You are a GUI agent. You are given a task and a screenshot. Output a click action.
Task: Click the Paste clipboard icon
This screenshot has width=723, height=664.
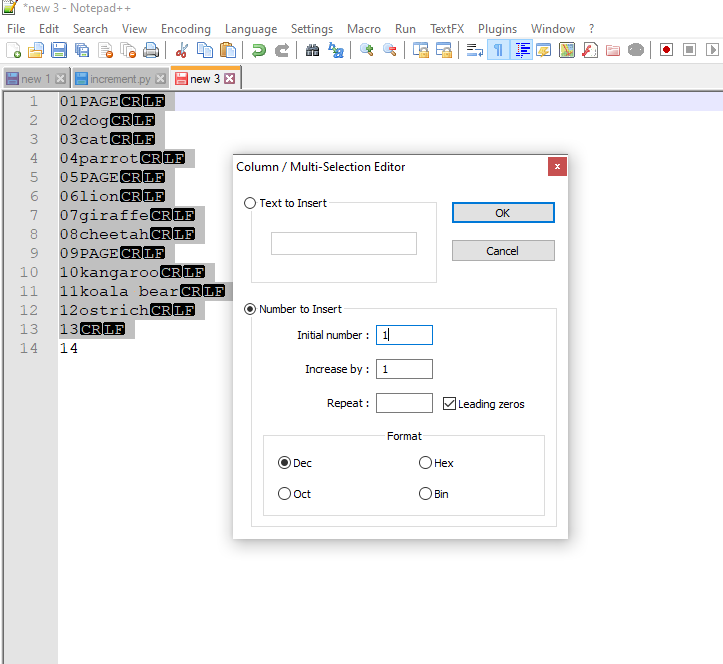pos(228,50)
